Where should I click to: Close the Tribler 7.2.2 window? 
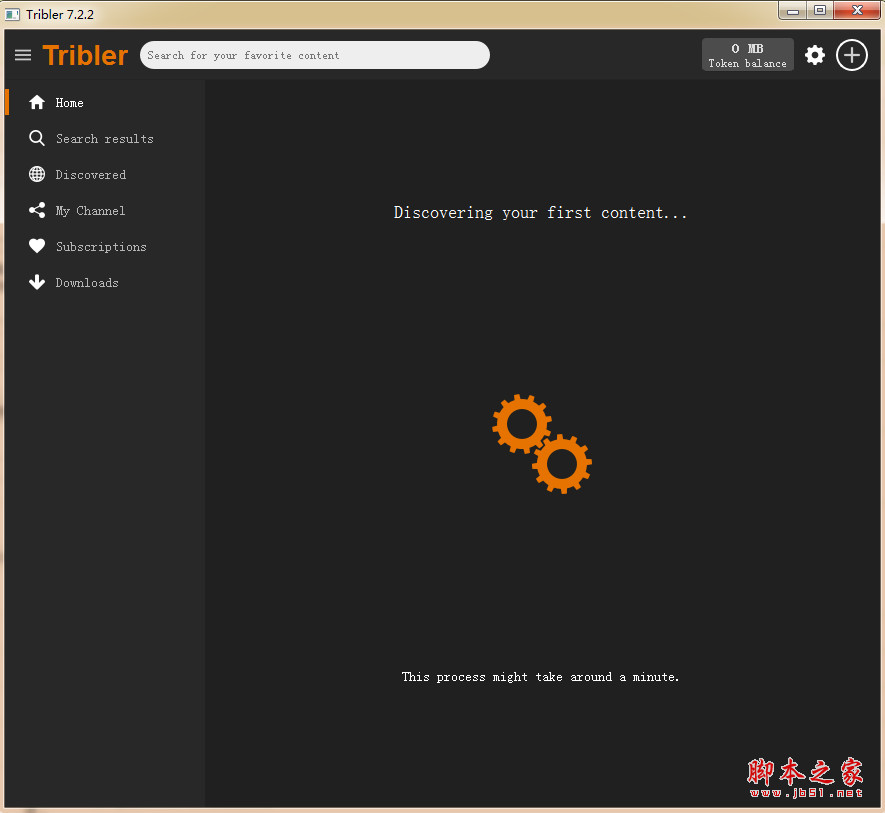pyautogui.click(x=857, y=11)
